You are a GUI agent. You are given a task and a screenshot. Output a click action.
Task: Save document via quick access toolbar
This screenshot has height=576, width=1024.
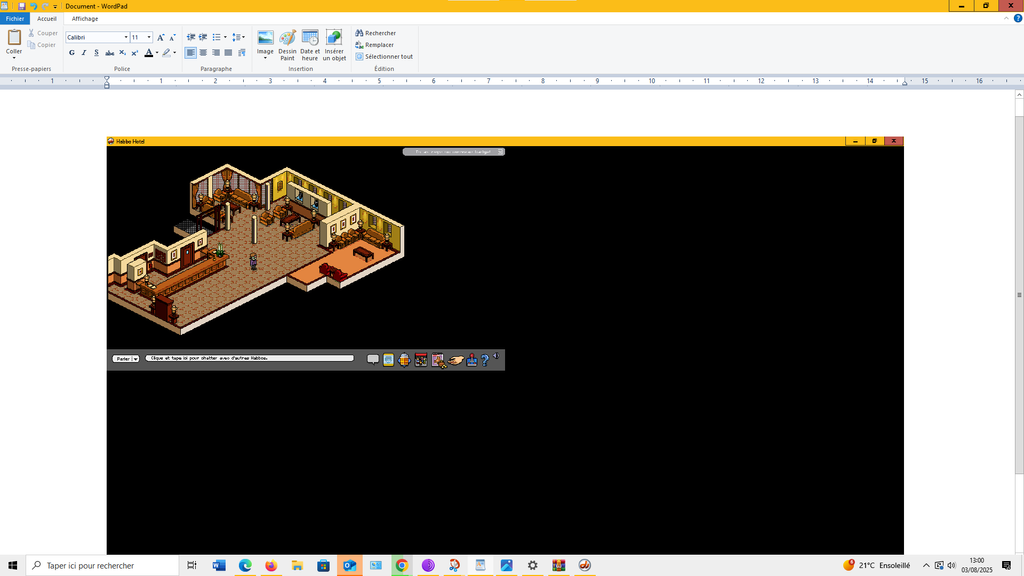(x=20, y=6)
